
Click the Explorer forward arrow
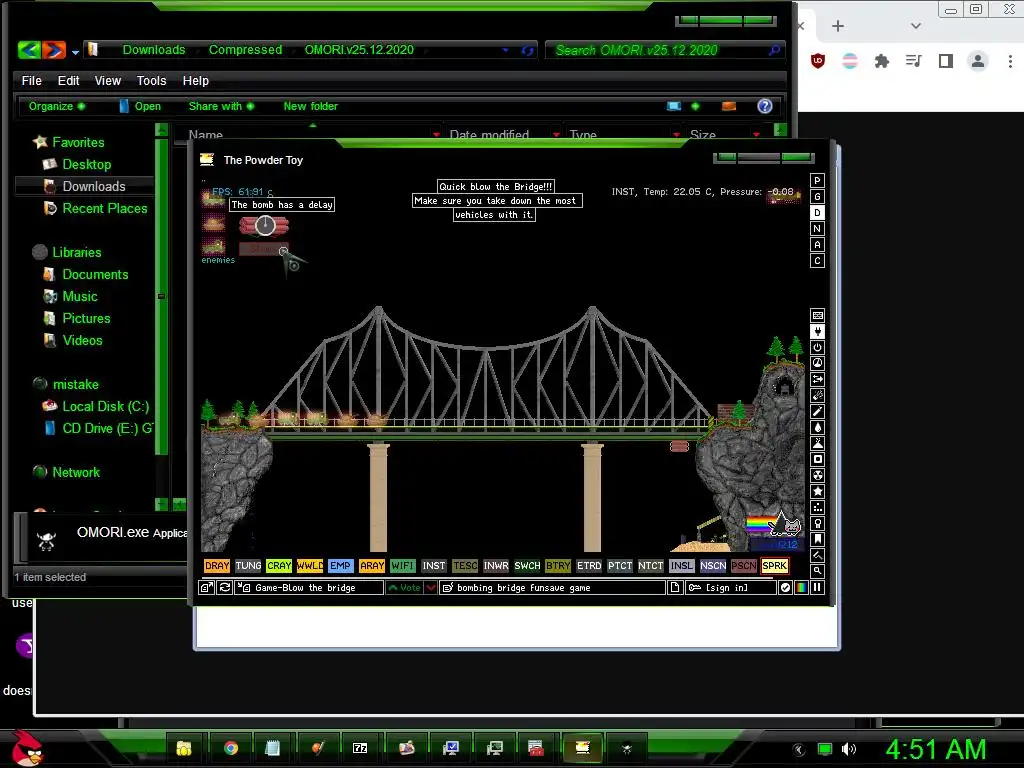54,50
